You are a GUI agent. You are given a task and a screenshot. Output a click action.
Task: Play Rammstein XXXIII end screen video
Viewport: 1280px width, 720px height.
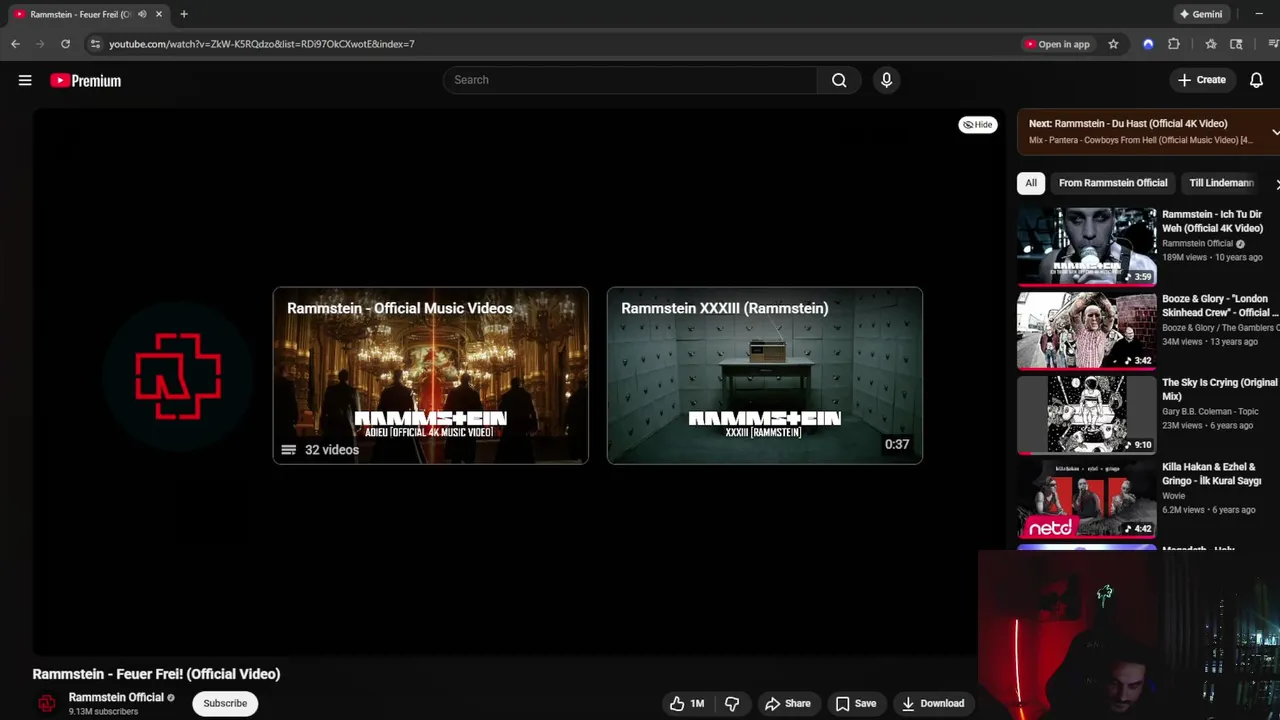click(x=765, y=376)
